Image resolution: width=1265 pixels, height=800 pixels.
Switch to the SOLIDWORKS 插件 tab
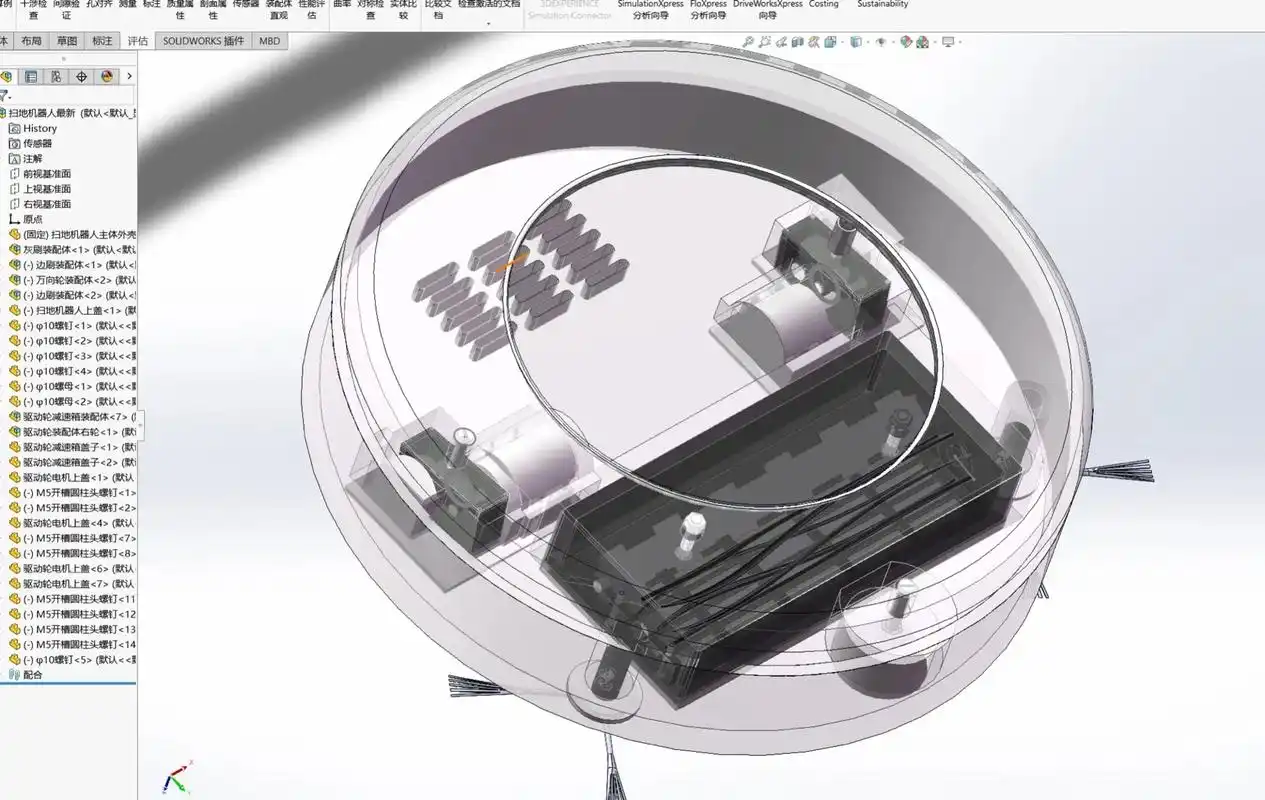203,41
